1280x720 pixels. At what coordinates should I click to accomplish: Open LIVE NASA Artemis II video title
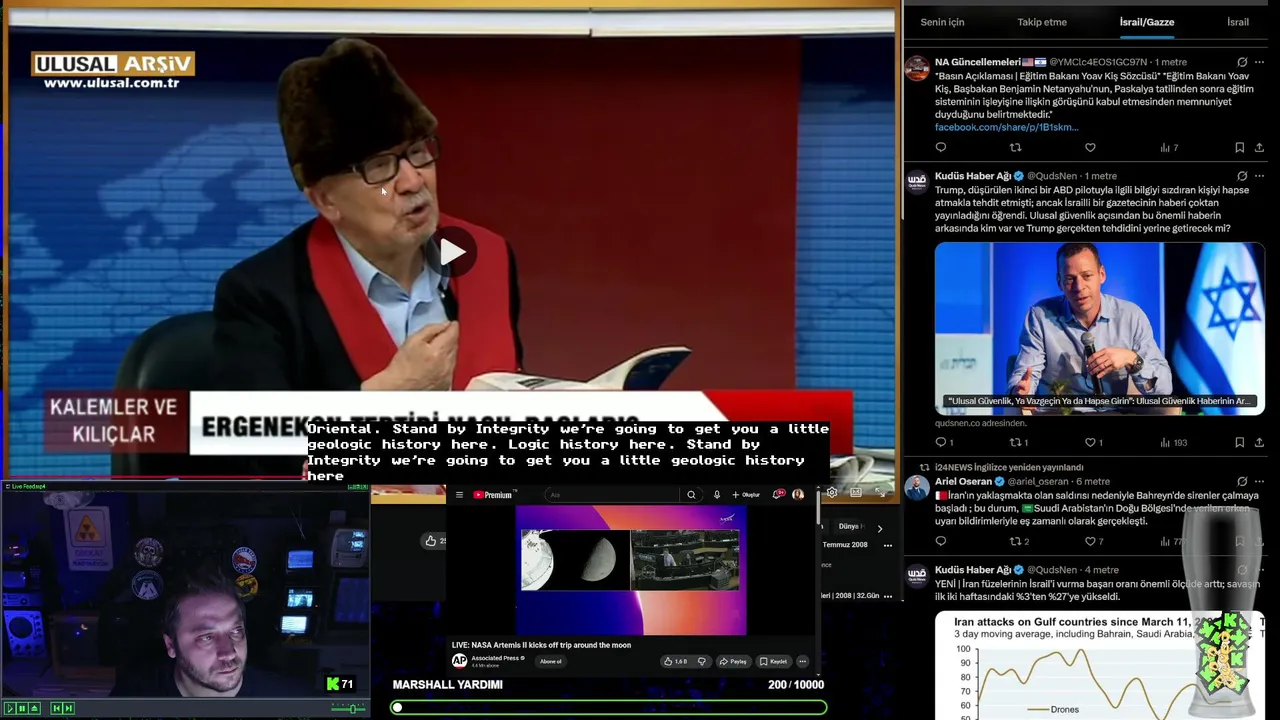point(541,645)
